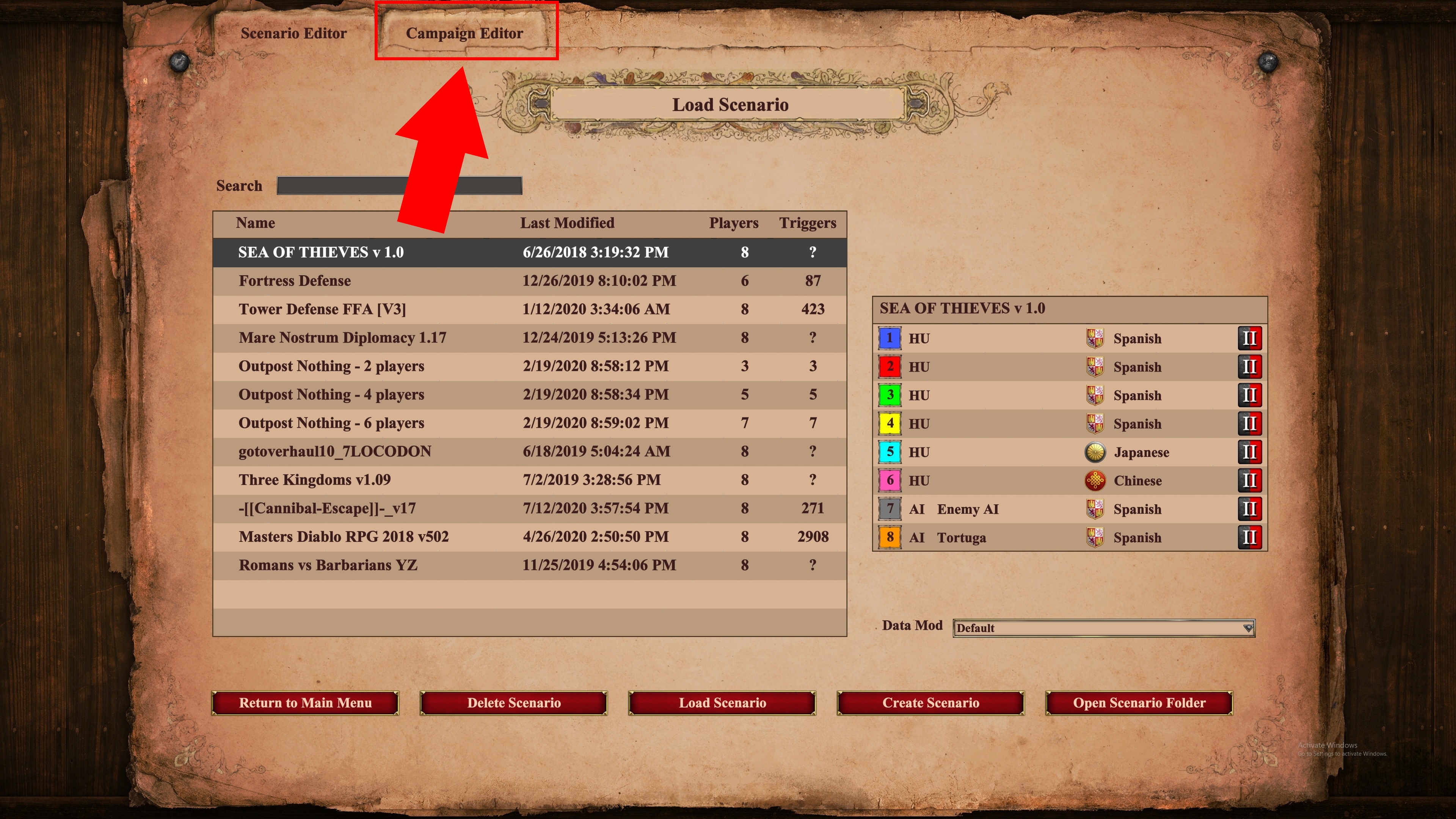Click player 8 Tortuga II age icon
1456x819 pixels.
tap(1249, 538)
